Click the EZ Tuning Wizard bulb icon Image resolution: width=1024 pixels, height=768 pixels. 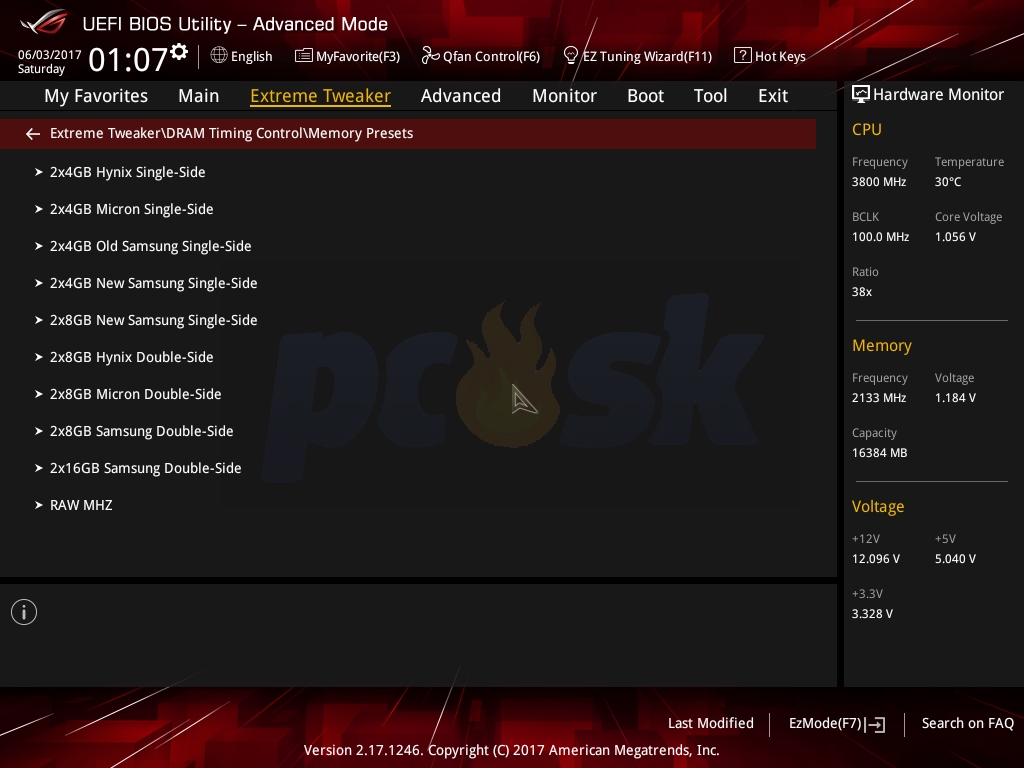pyautogui.click(x=571, y=56)
